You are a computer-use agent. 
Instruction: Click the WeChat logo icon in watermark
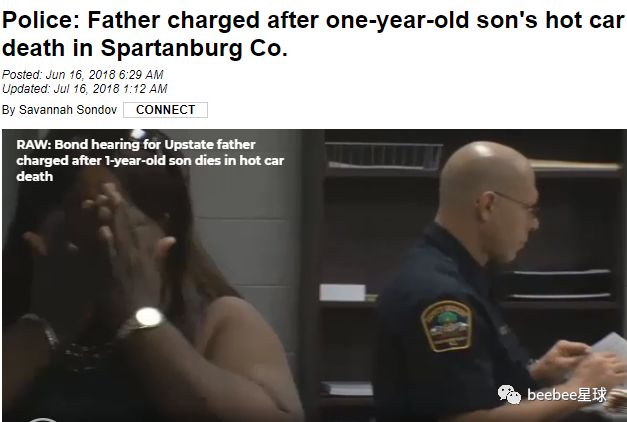[509, 394]
